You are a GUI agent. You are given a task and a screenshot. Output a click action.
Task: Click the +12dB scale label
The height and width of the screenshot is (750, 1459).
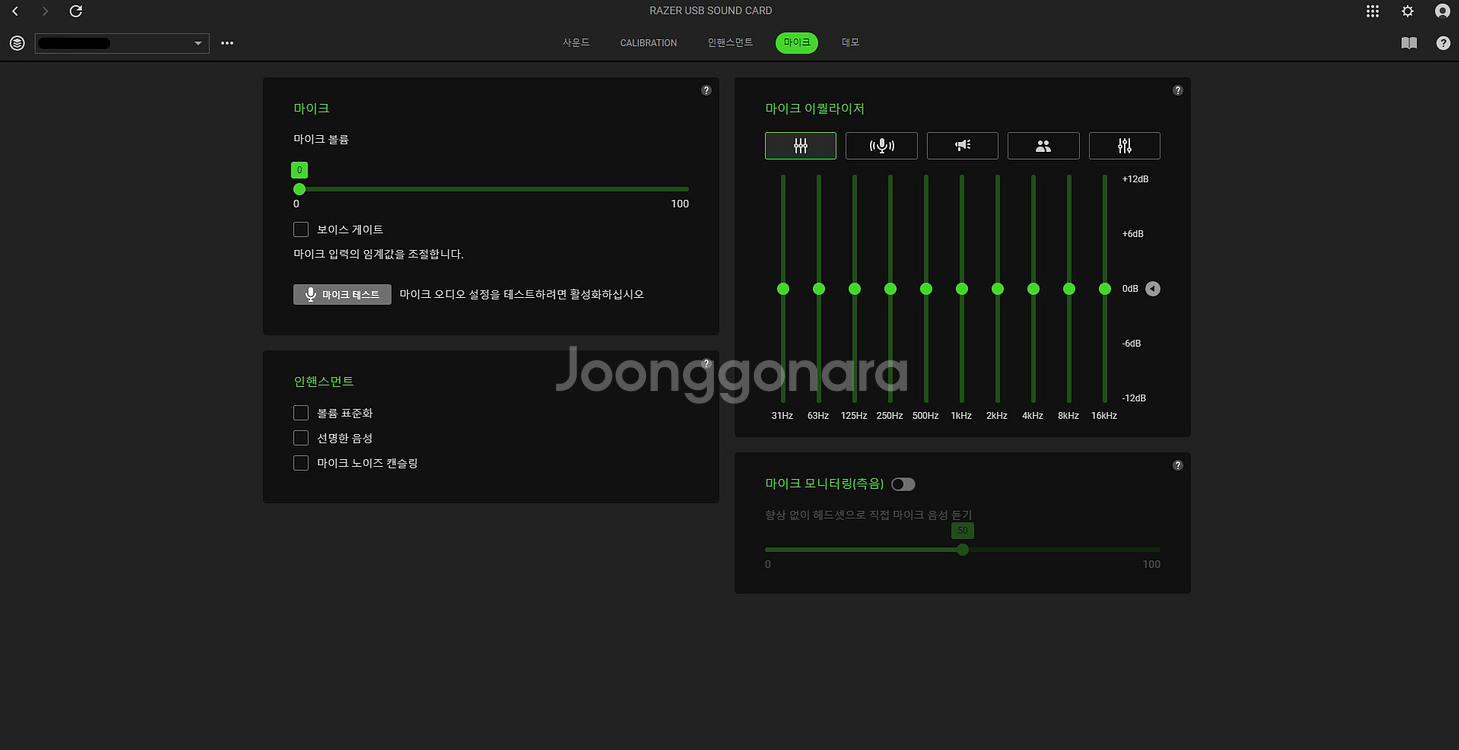tap(1135, 179)
